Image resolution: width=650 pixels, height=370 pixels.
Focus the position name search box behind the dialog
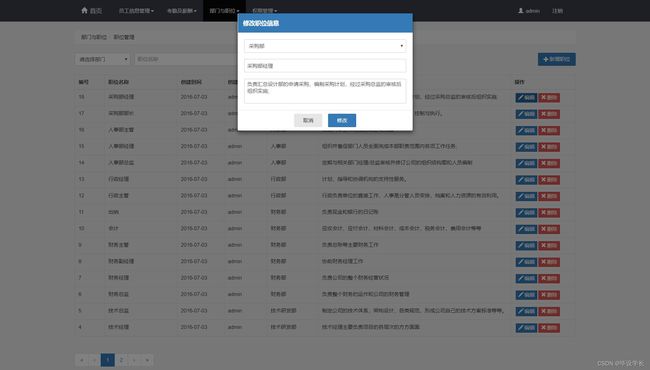point(186,59)
